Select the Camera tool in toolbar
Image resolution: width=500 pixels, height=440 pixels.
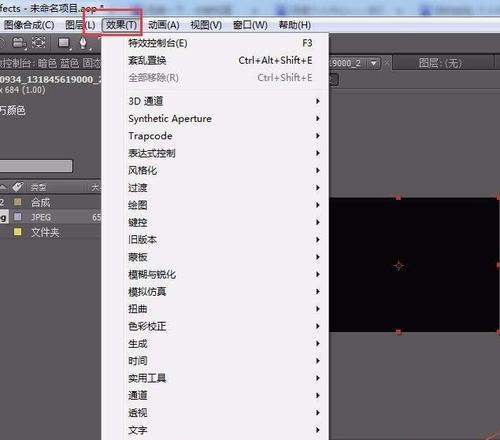(x=19, y=43)
